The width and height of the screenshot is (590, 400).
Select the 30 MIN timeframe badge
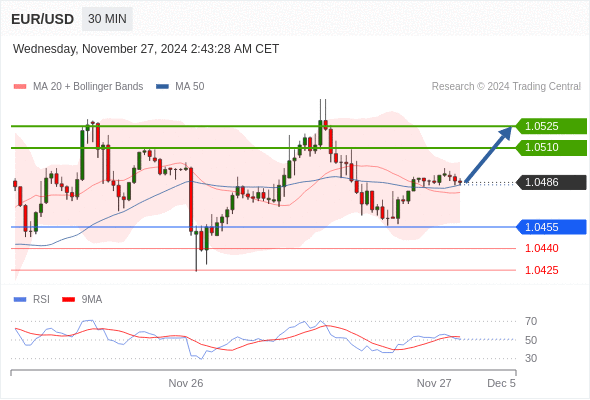point(107,18)
